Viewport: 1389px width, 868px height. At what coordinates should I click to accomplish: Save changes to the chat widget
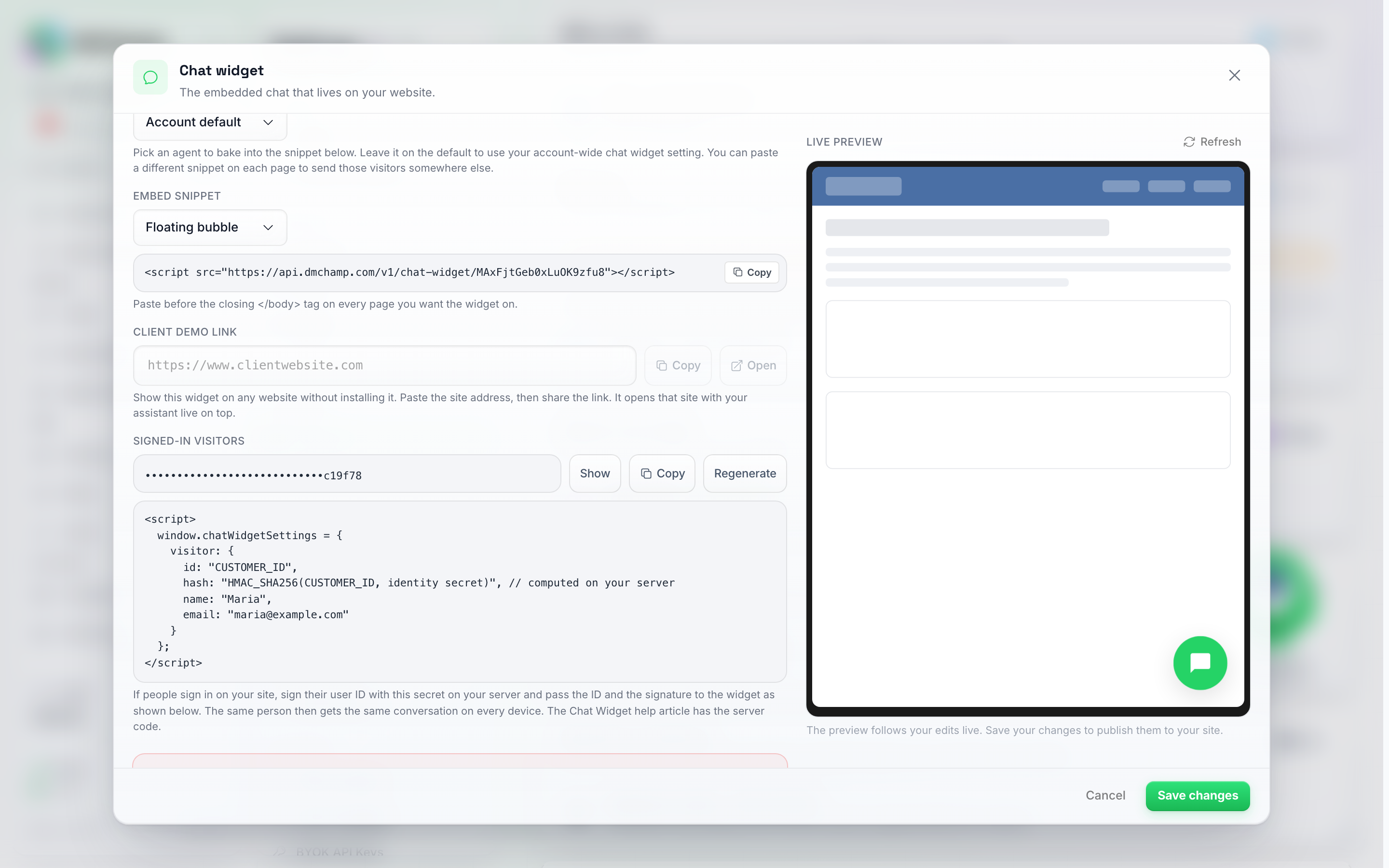pos(1198,796)
